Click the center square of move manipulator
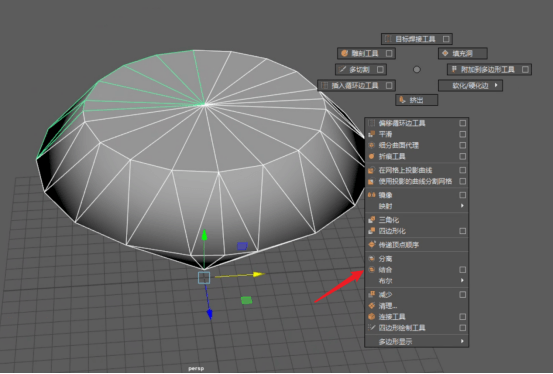Image resolution: width=553 pixels, height=374 pixels. 204,278
